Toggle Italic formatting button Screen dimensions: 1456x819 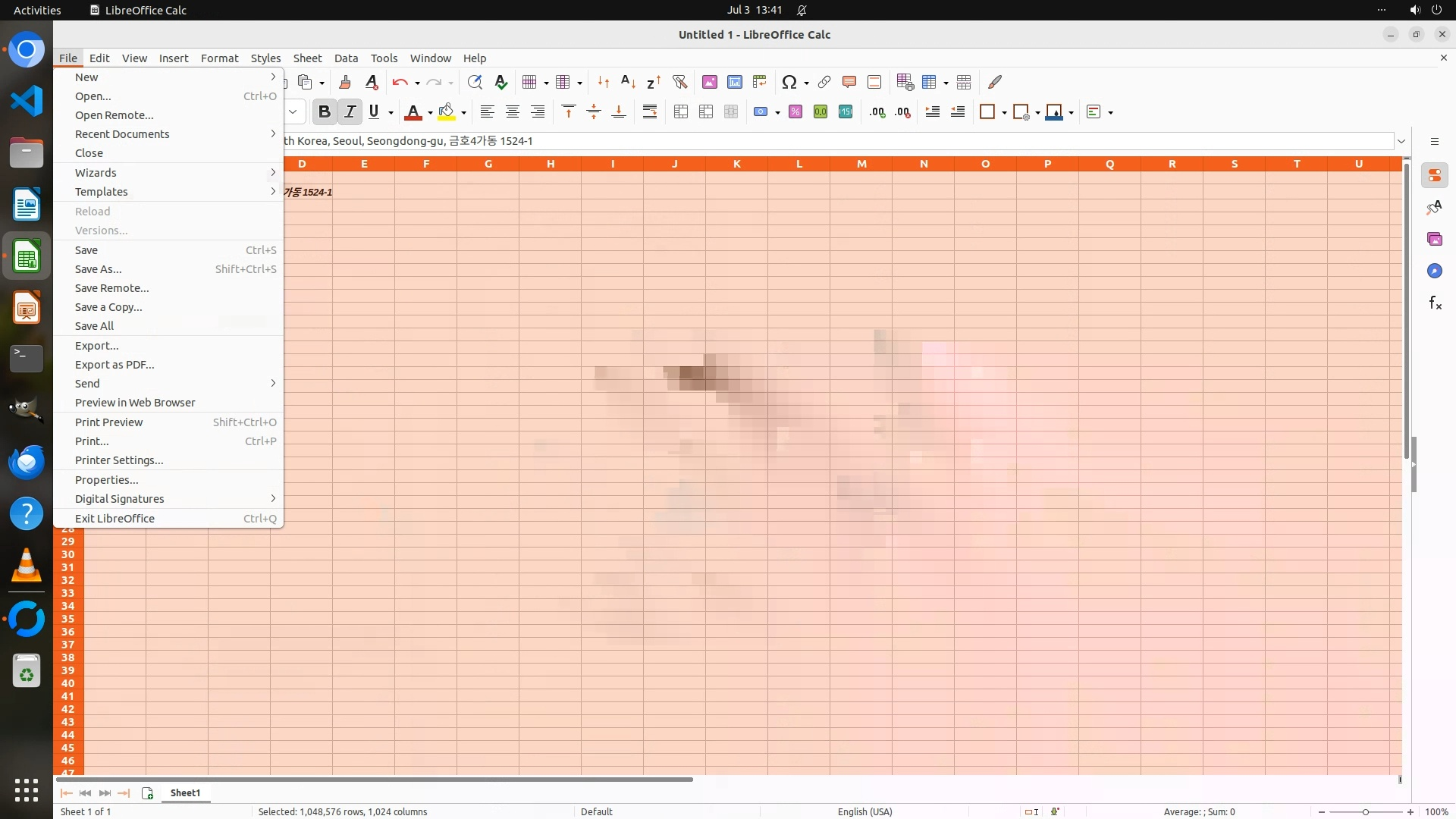click(350, 112)
